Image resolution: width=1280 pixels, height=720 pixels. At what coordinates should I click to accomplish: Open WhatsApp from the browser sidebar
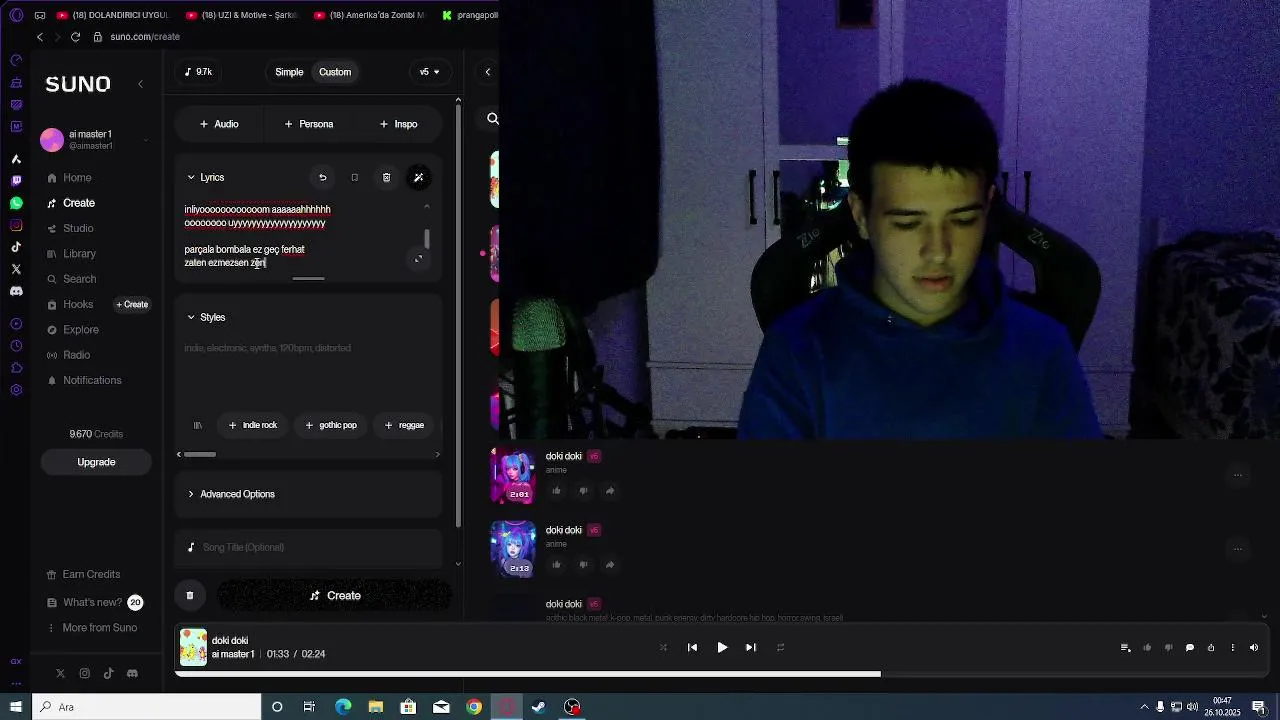pos(16,203)
